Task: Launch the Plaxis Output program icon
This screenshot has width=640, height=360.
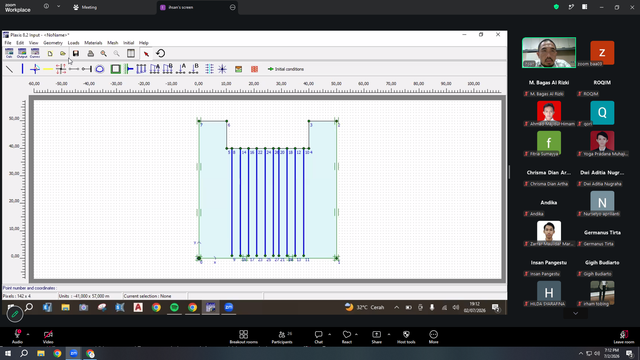Action: point(22,53)
